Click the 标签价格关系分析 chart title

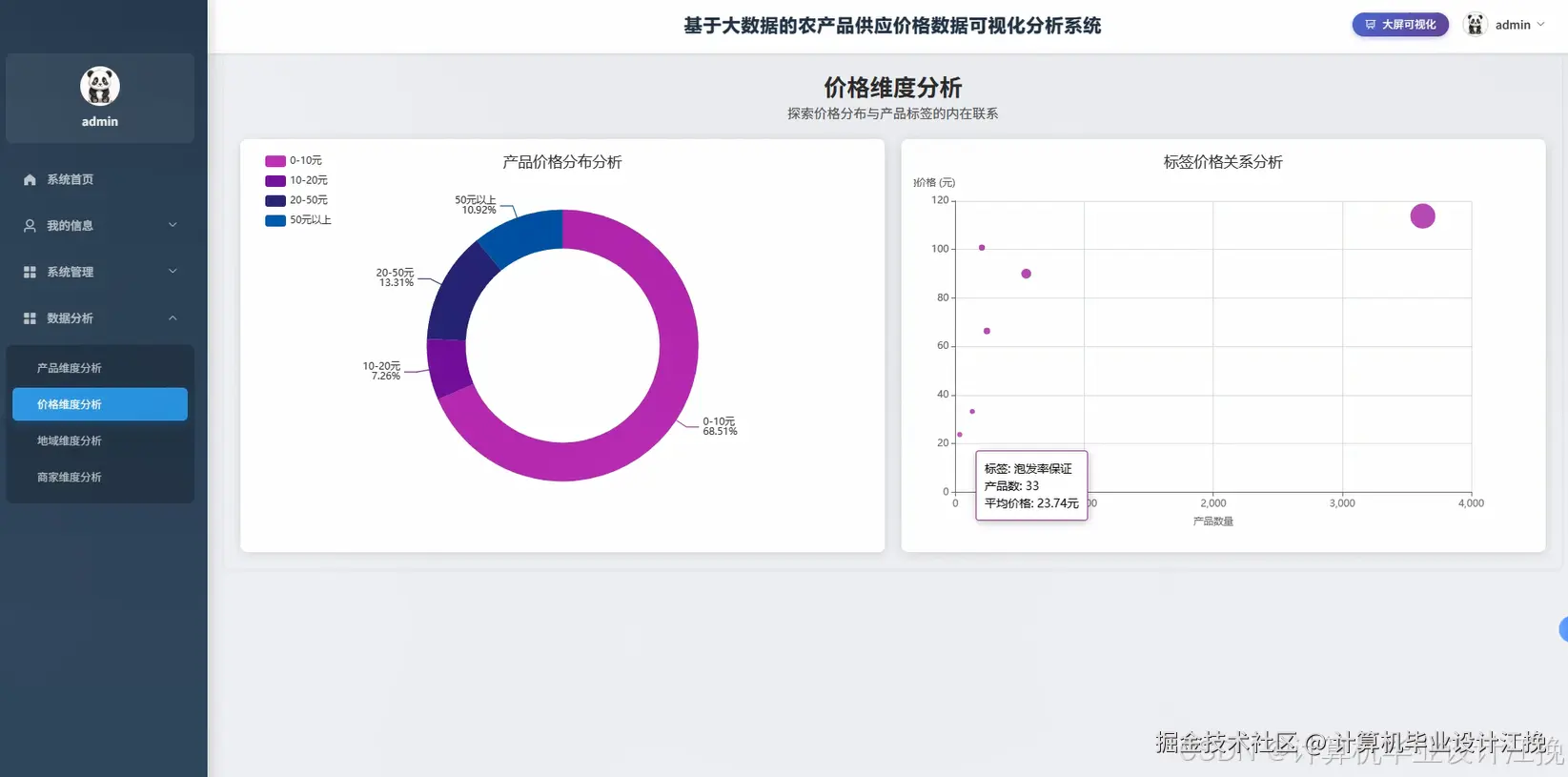click(1223, 162)
